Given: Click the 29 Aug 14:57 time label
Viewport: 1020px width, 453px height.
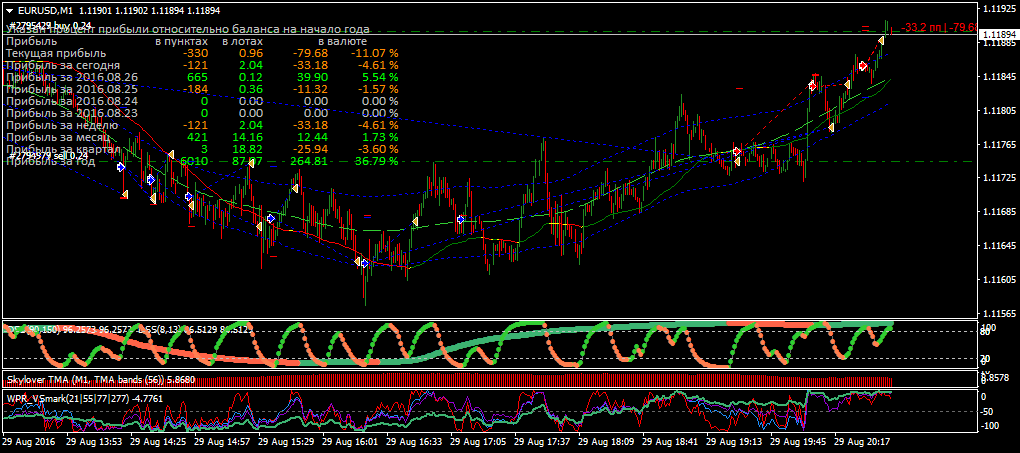Looking at the screenshot, I should pos(221,441).
